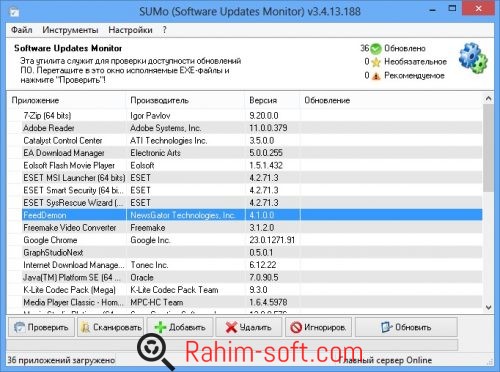Minimize the SUMo window
Viewport: 500px width, 372px height.
pyautogui.click(x=433, y=10)
